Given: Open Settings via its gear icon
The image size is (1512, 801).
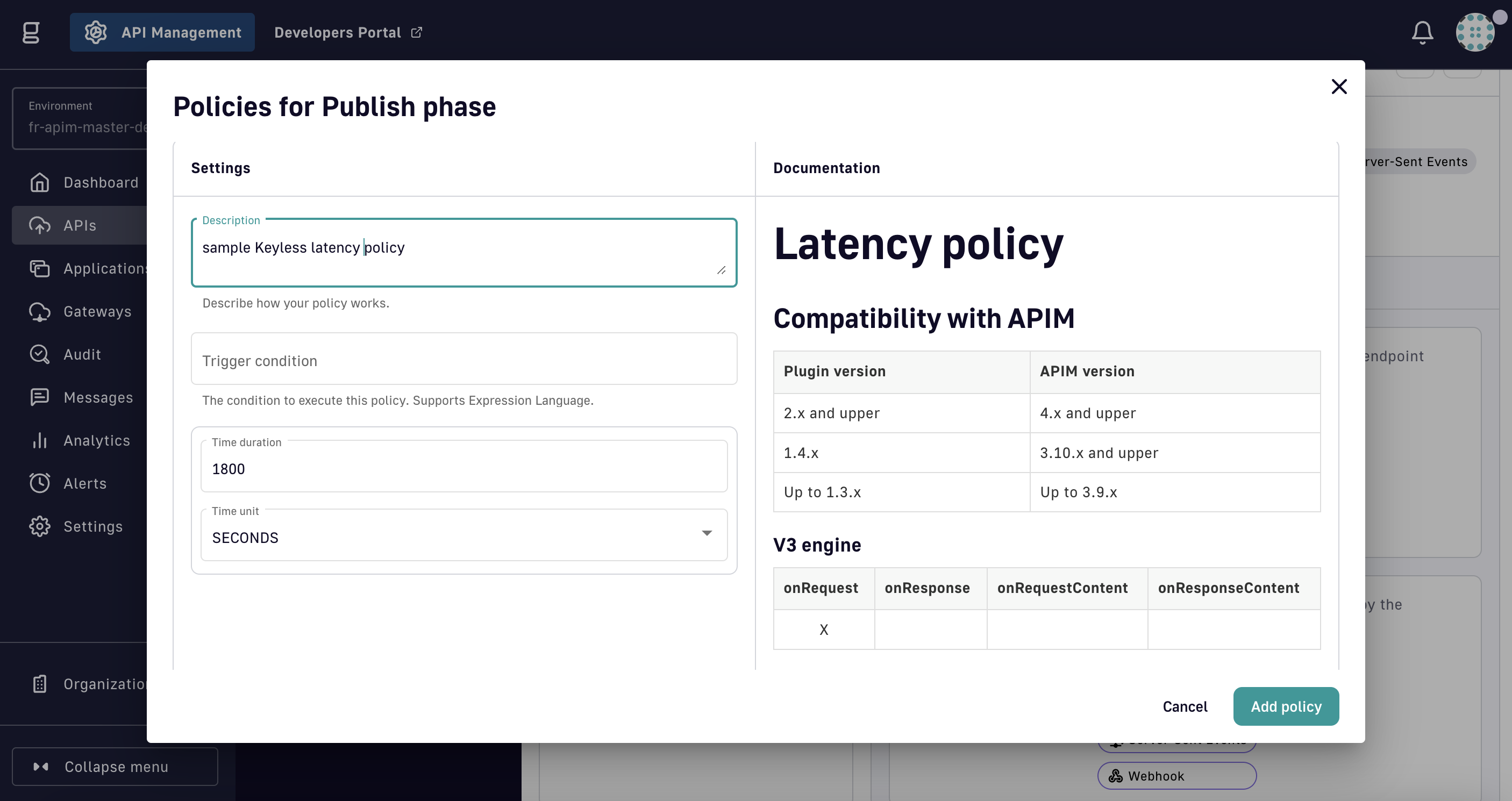Looking at the screenshot, I should (x=39, y=526).
